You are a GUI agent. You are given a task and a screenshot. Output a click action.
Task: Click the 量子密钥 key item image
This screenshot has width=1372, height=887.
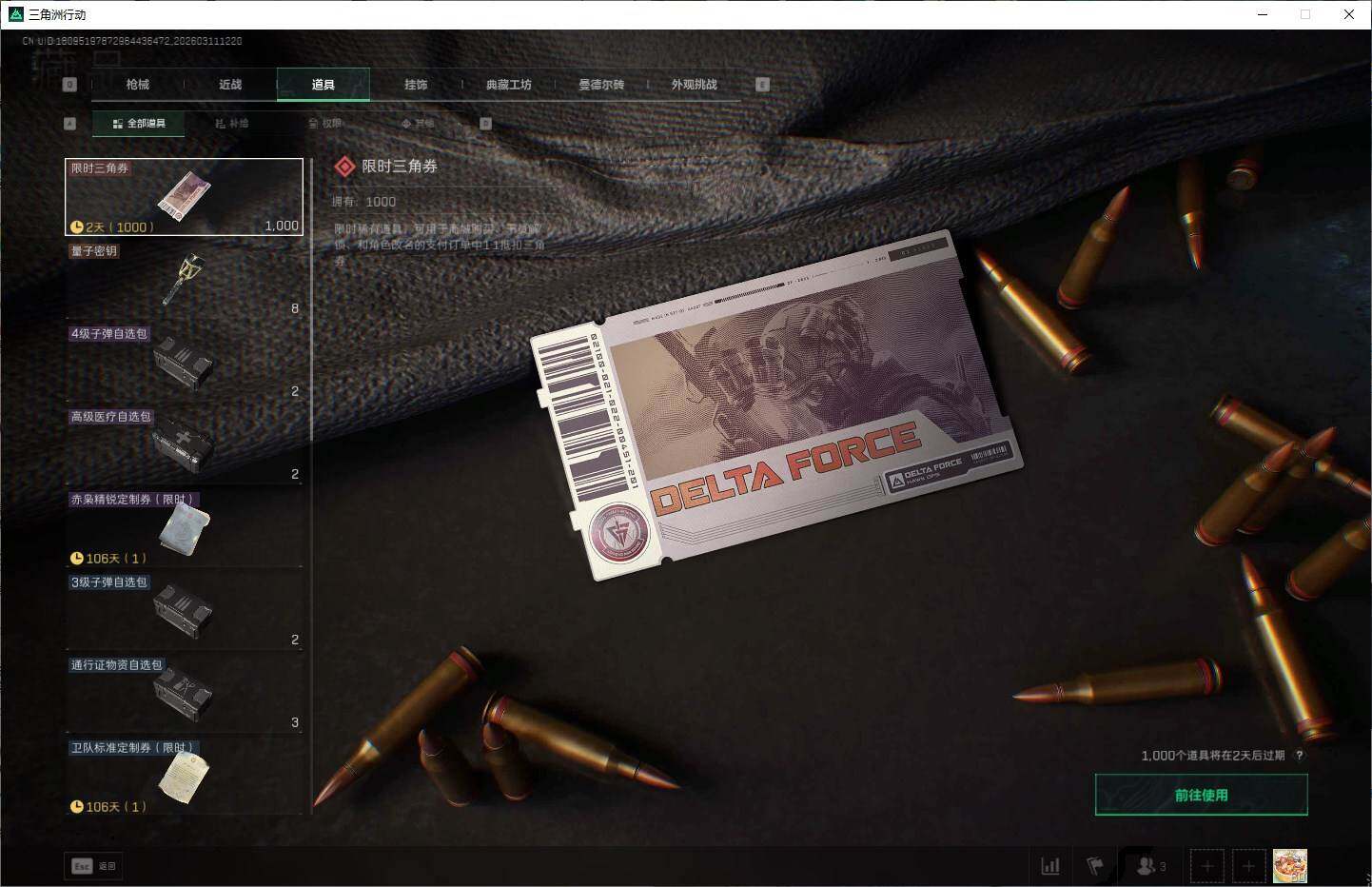click(184, 280)
